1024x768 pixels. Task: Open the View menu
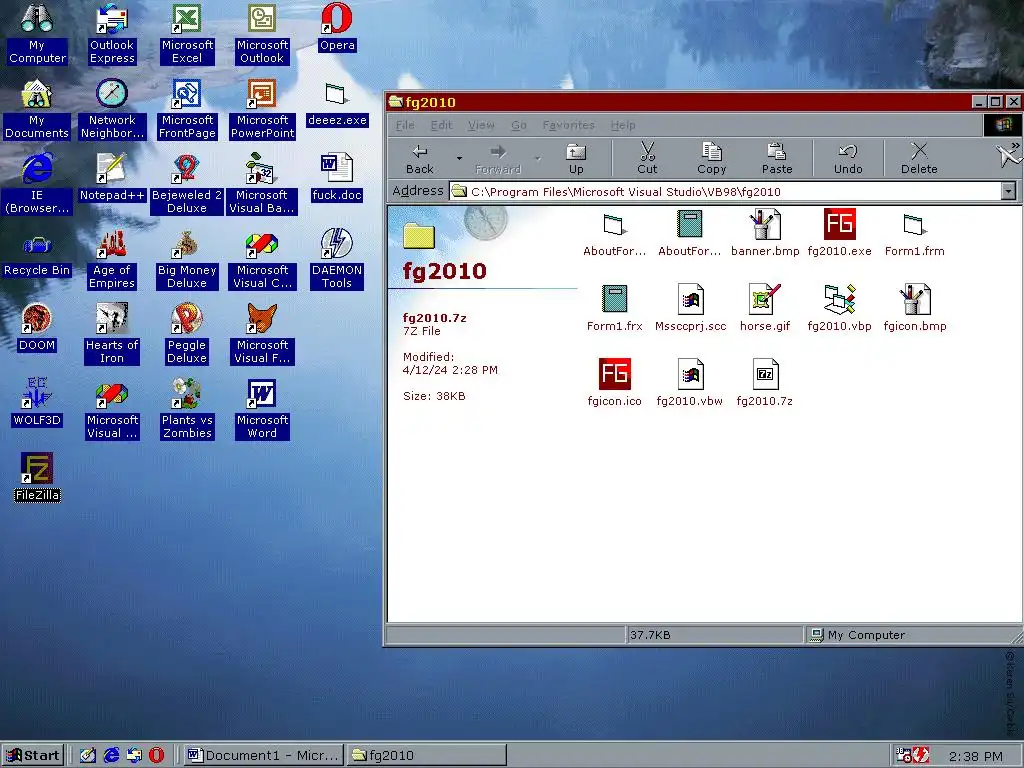(481, 125)
